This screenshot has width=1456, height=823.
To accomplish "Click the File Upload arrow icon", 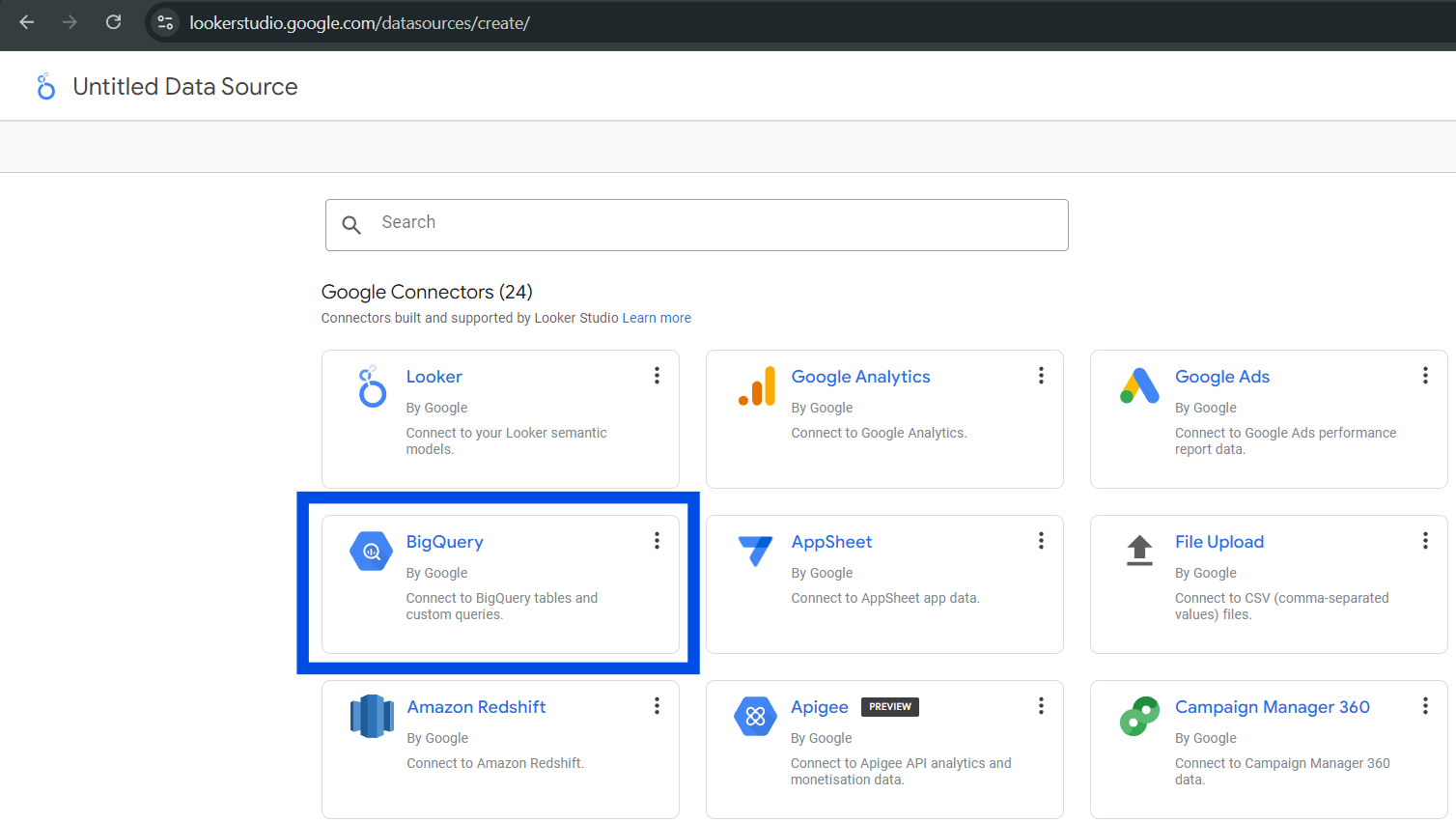I will click(x=1139, y=551).
